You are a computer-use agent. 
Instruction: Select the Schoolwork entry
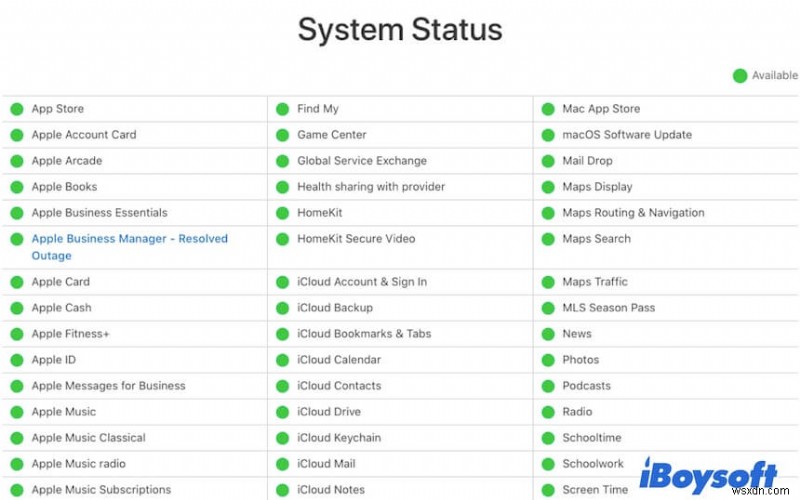593,464
